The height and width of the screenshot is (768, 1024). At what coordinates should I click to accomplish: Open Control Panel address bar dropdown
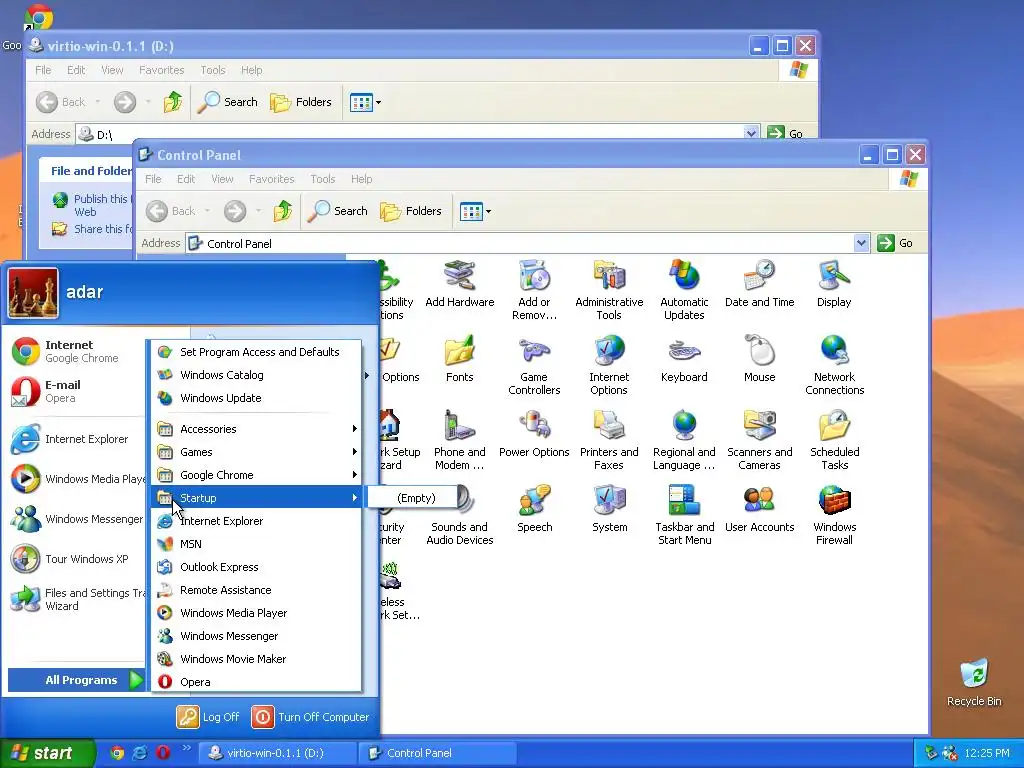click(861, 243)
